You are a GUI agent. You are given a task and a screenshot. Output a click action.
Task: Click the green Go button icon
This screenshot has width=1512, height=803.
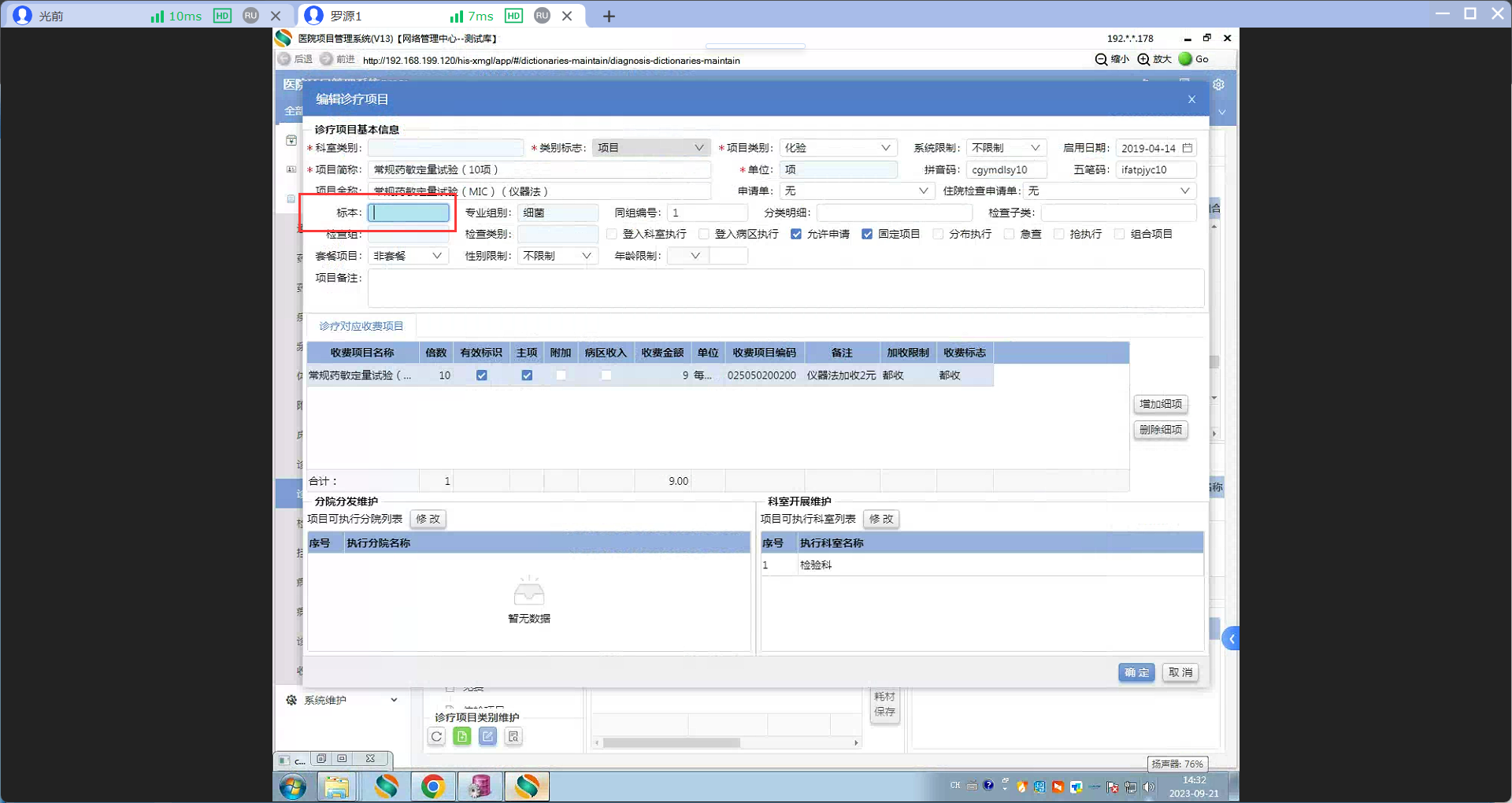pos(1185,59)
